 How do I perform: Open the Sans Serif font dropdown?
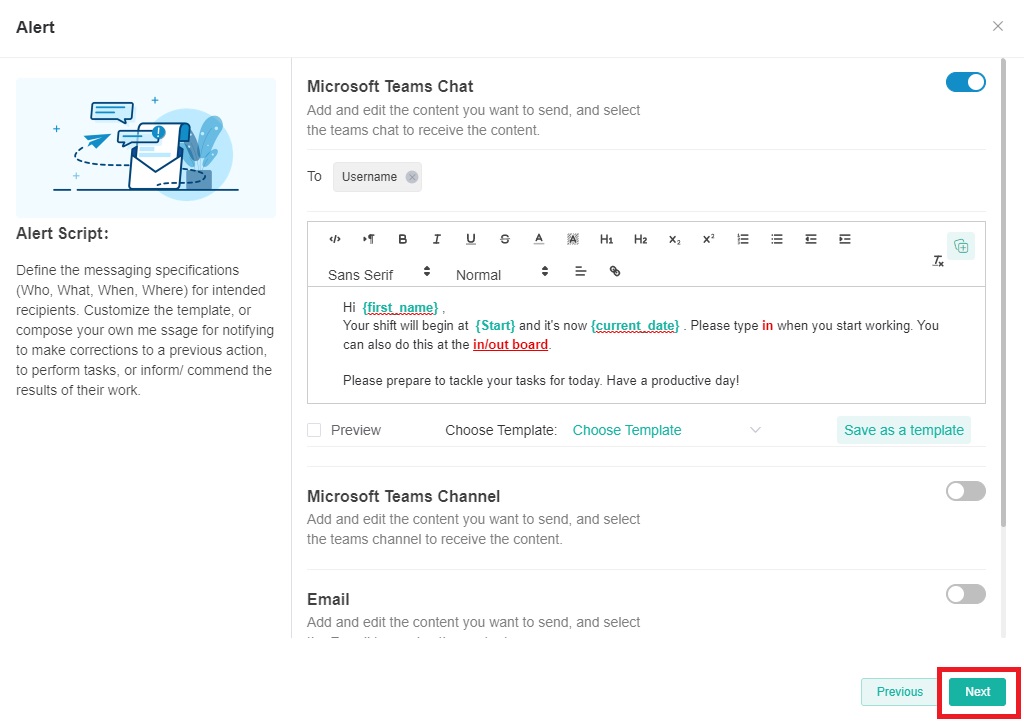(x=378, y=272)
